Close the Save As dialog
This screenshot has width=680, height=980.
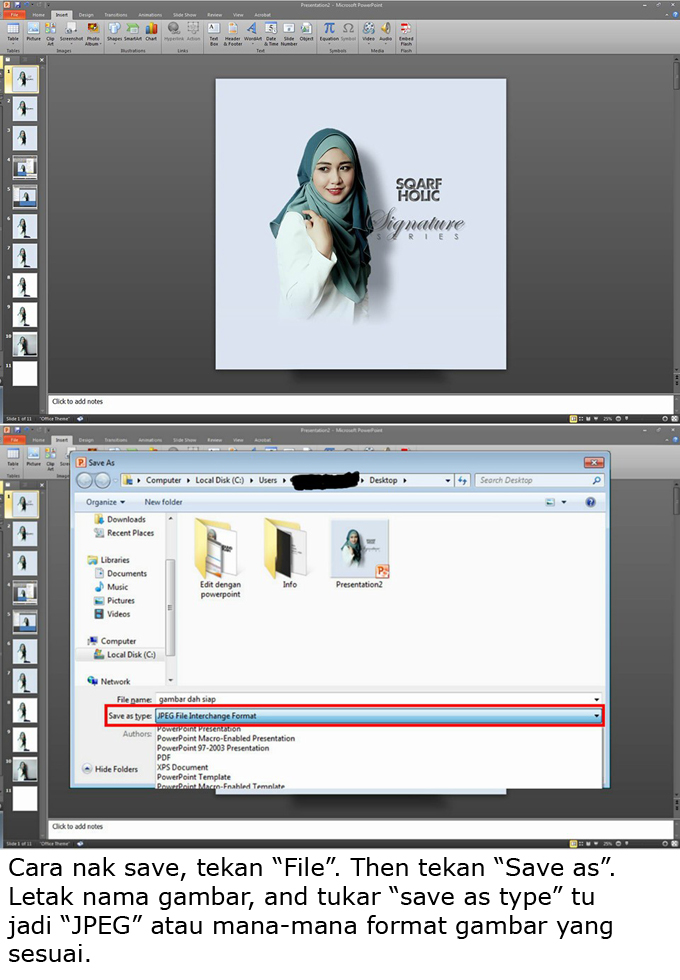pos(593,462)
